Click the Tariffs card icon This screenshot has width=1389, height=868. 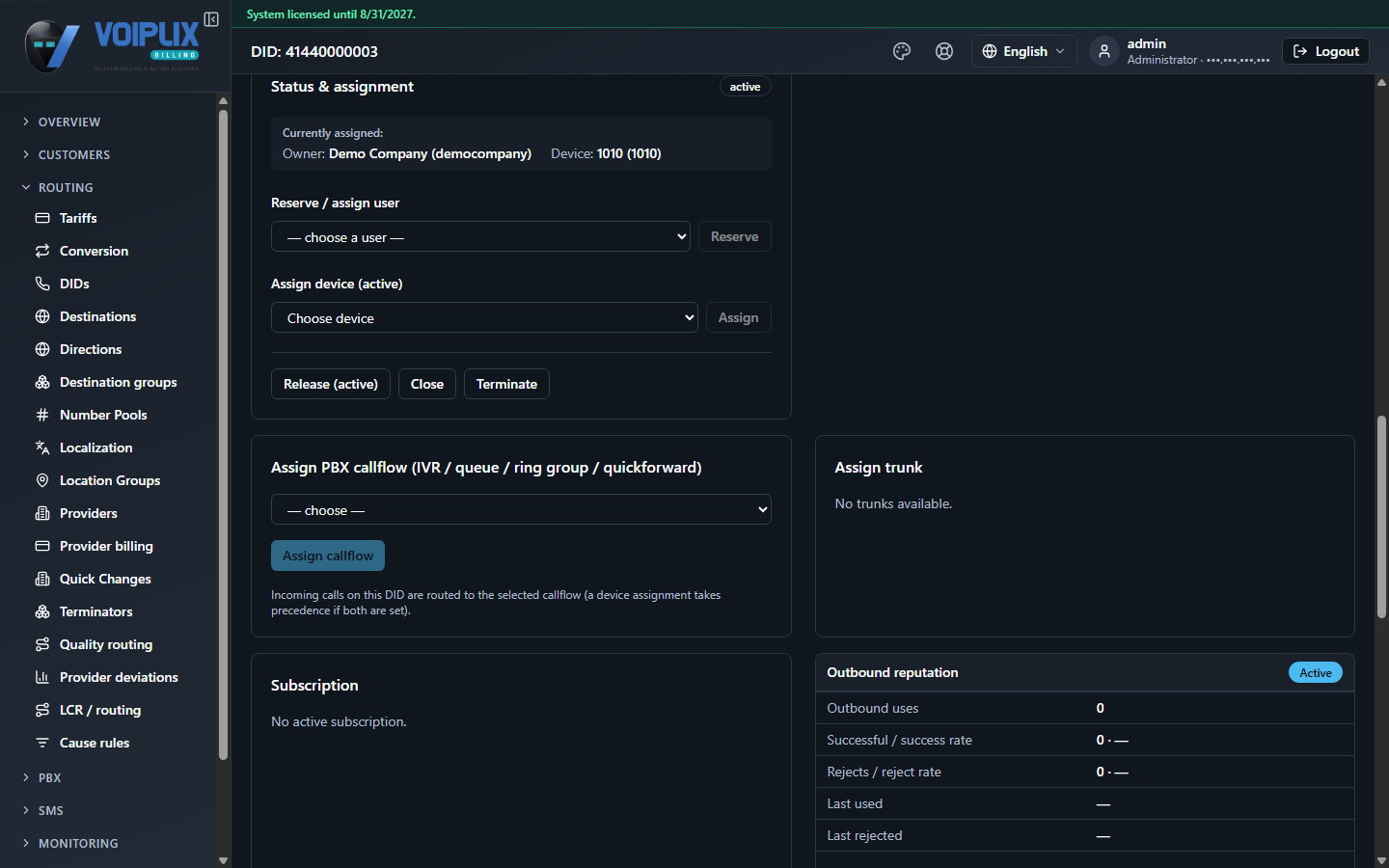tap(42, 218)
